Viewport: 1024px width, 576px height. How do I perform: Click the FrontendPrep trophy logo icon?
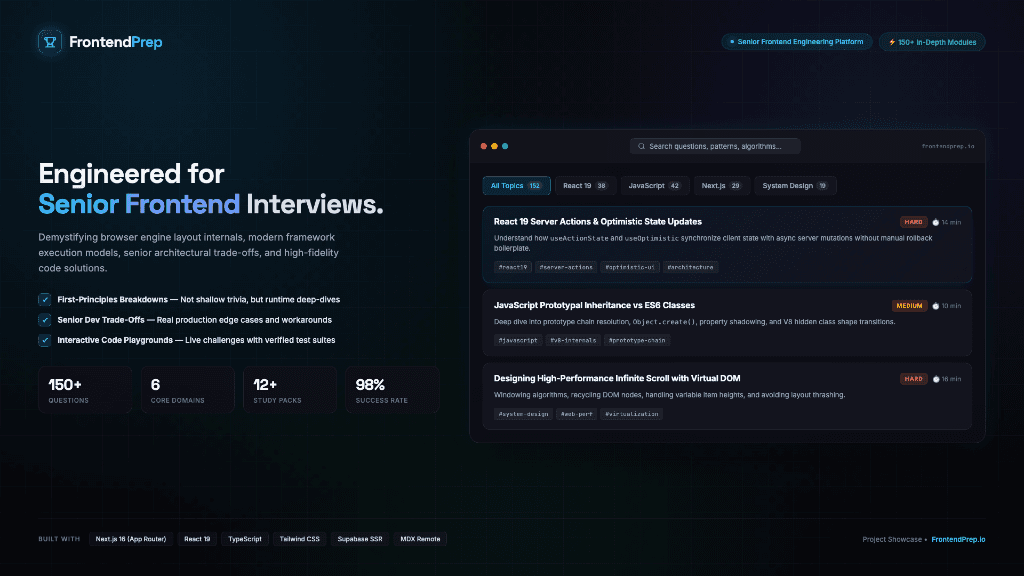pos(50,42)
